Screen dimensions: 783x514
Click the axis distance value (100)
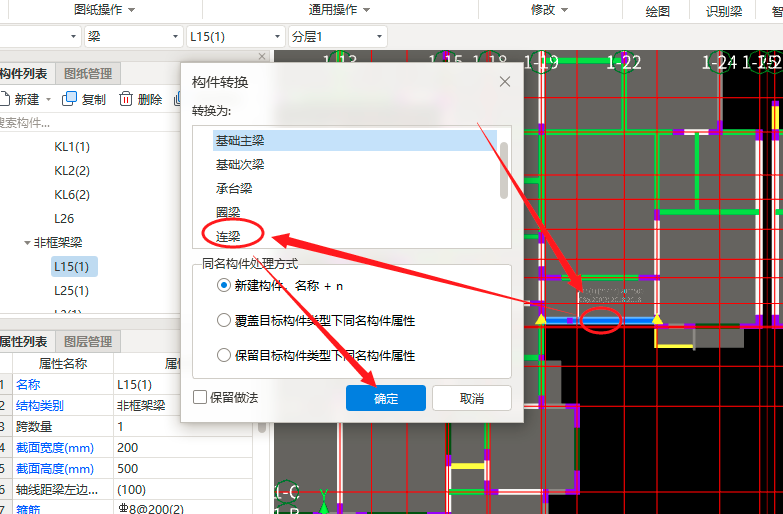pos(183,490)
